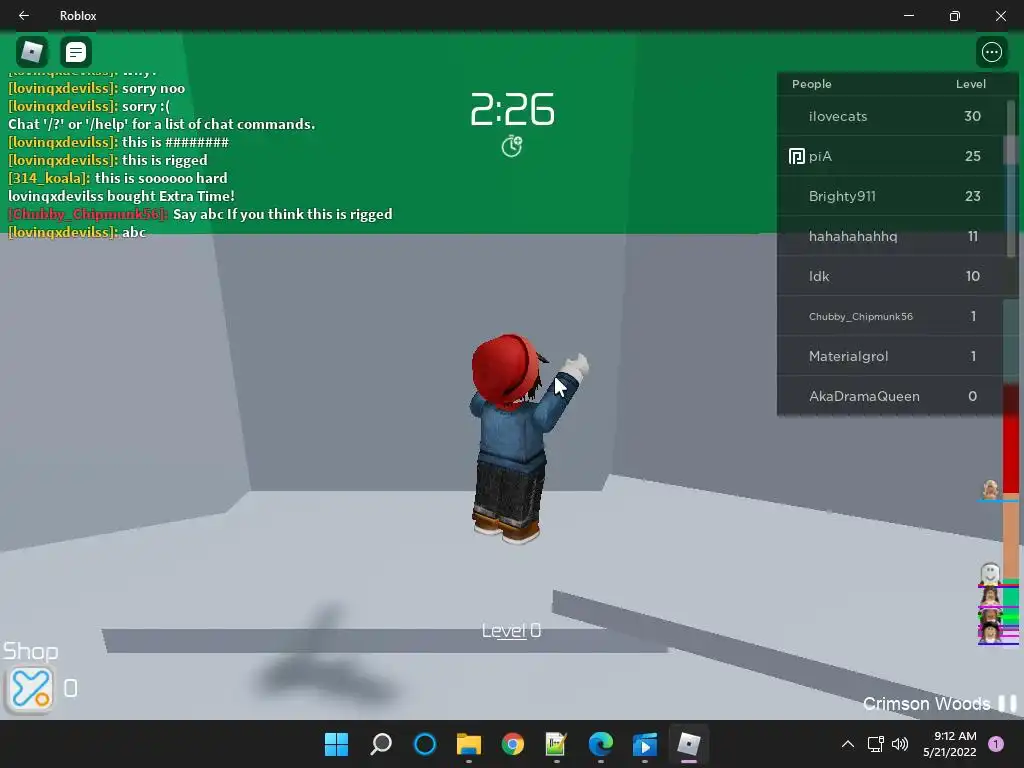Click the 314_koala chat username
Screen dimensions: 1024x768
coord(49,178)
